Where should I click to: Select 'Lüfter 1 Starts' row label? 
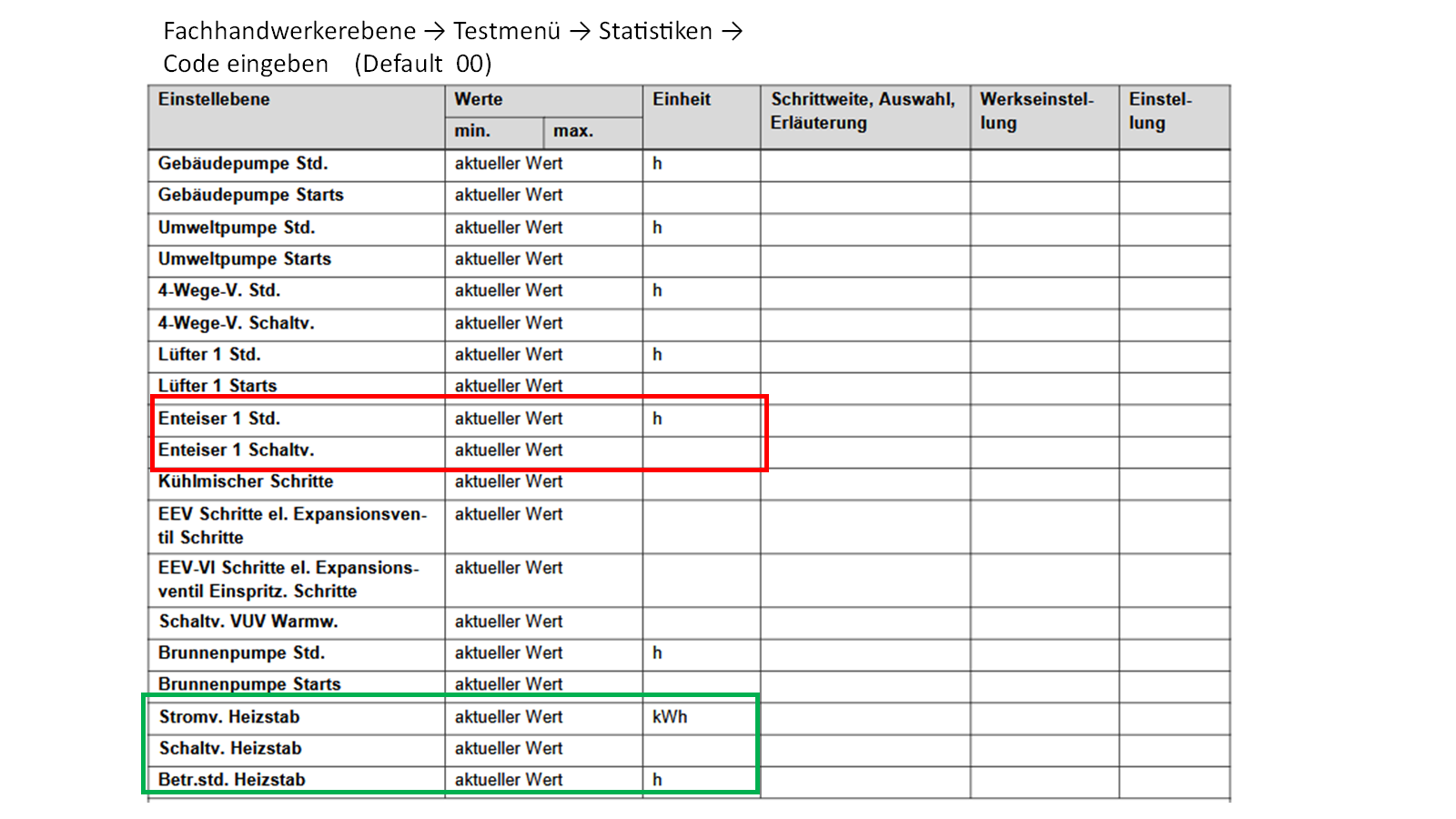(x=217, y=386)
